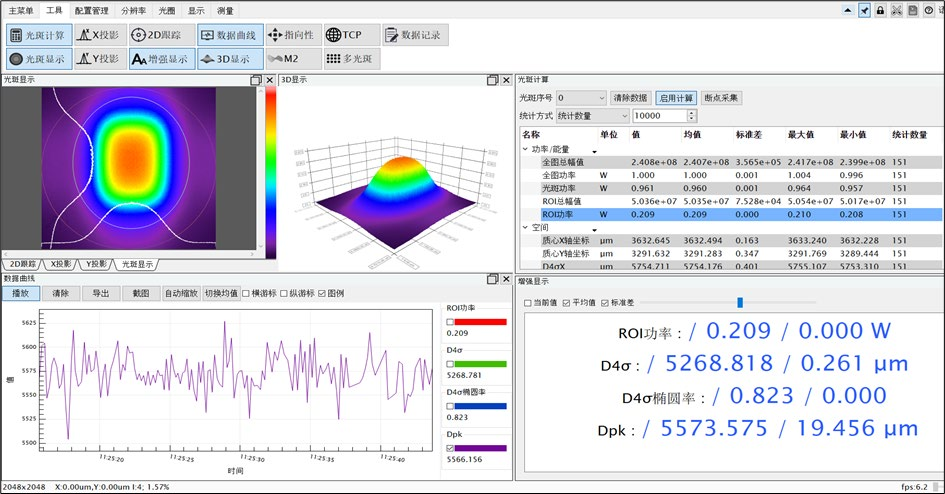Screen dimensions: 945x494
Task: Open the 光斑序号 spot number dropdown
Action: coord(581,98)
